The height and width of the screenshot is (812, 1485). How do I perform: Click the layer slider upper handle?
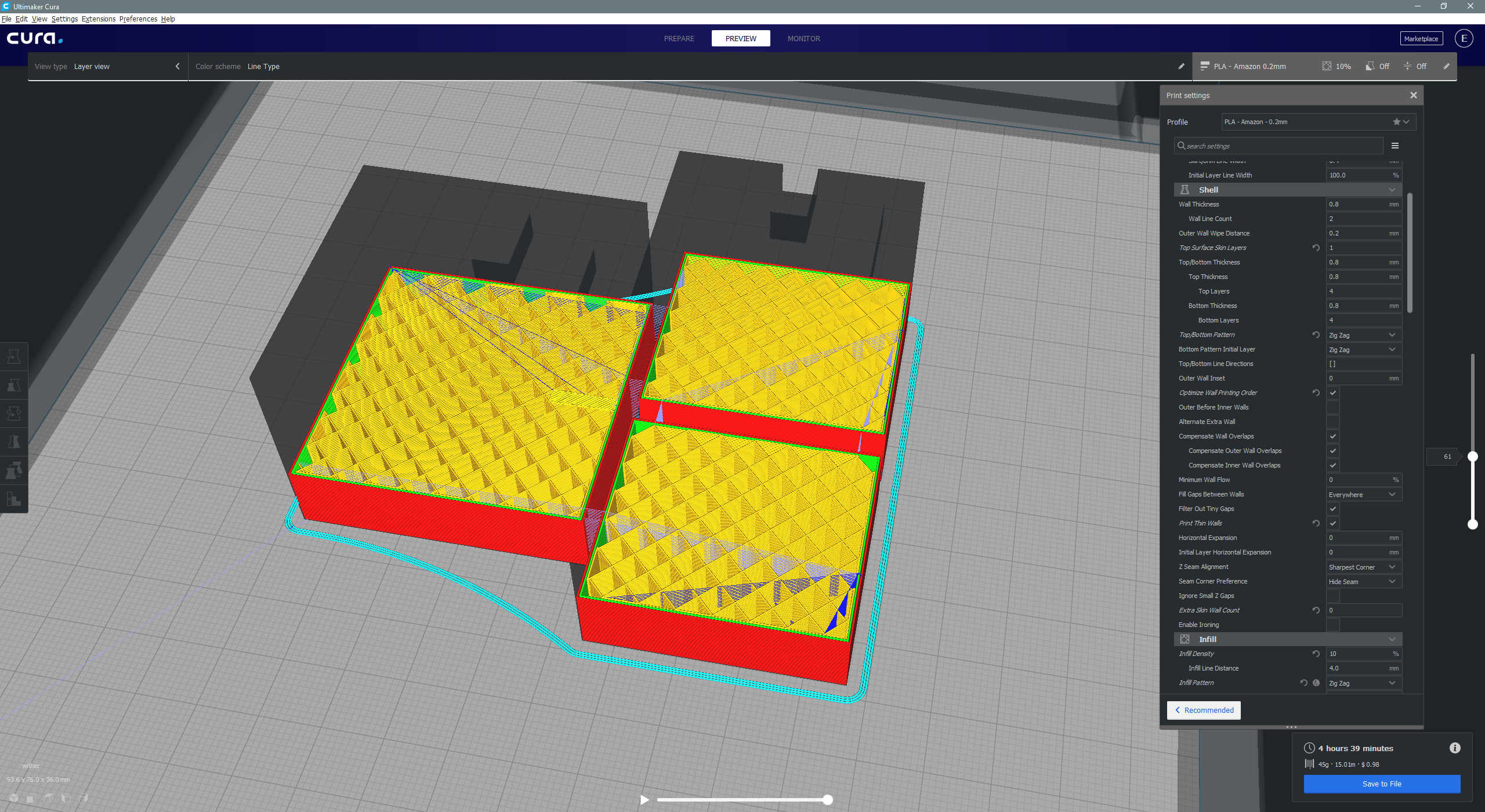coord(1472,456)
